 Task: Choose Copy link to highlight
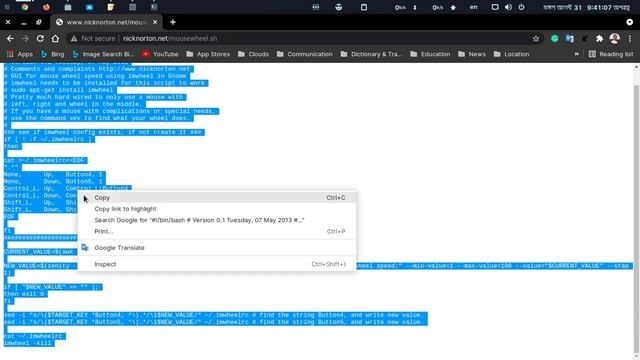click(x=217, y=209)
